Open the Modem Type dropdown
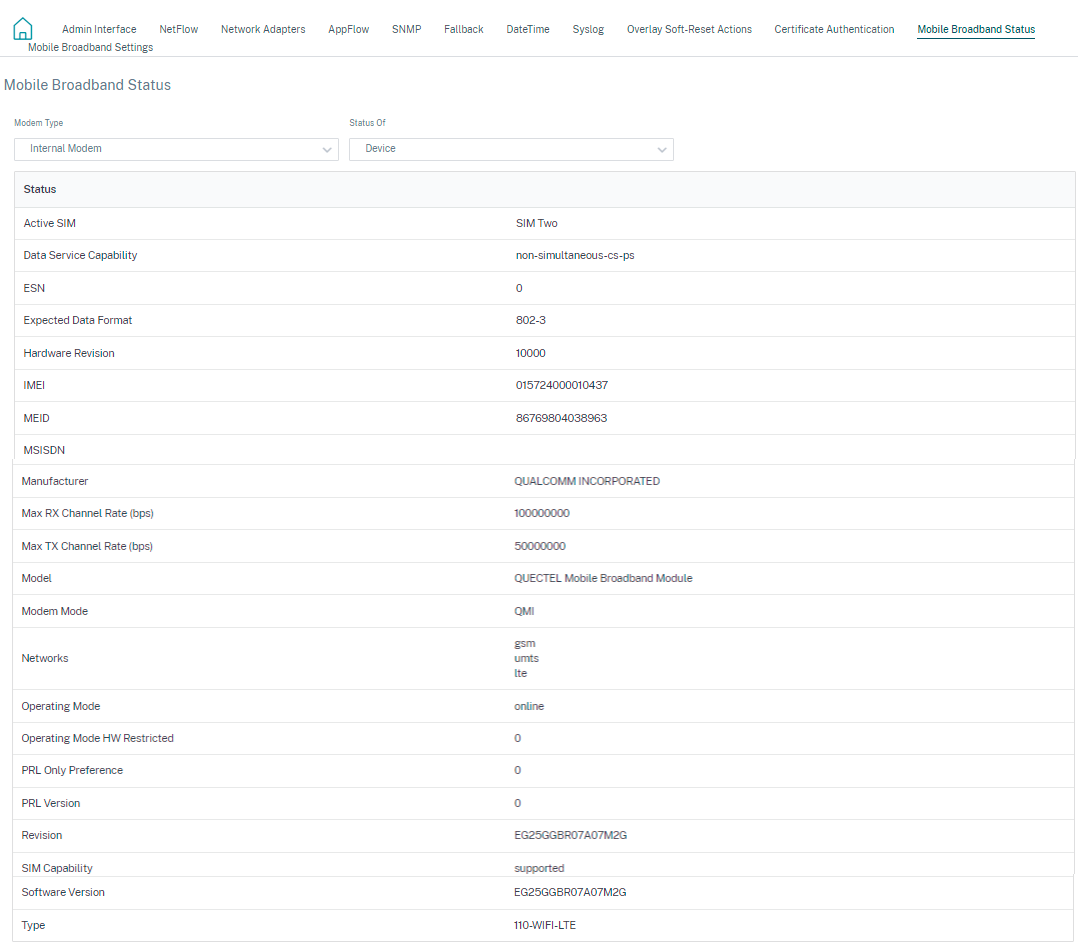Screen dimensions: 1078x943 click(176, 149)
